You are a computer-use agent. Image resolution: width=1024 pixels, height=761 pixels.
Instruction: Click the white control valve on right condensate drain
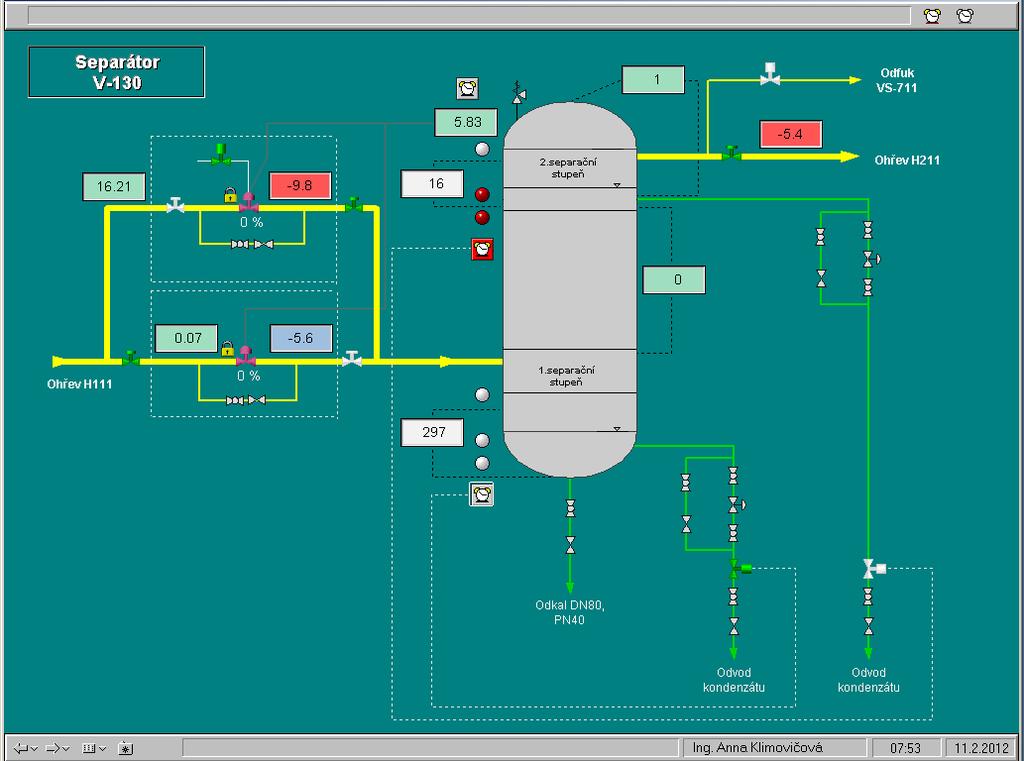coord(874,569)
